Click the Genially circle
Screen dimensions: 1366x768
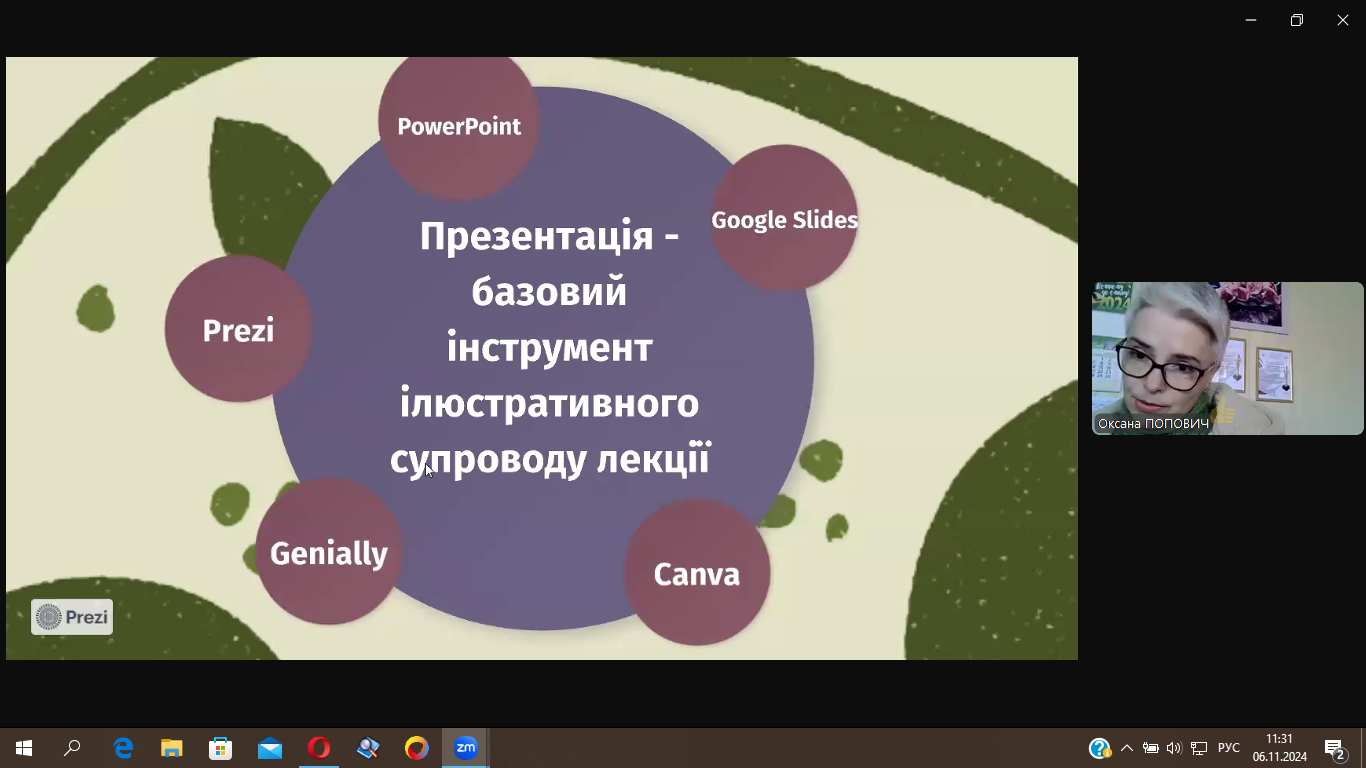click(x=328, y=552)
